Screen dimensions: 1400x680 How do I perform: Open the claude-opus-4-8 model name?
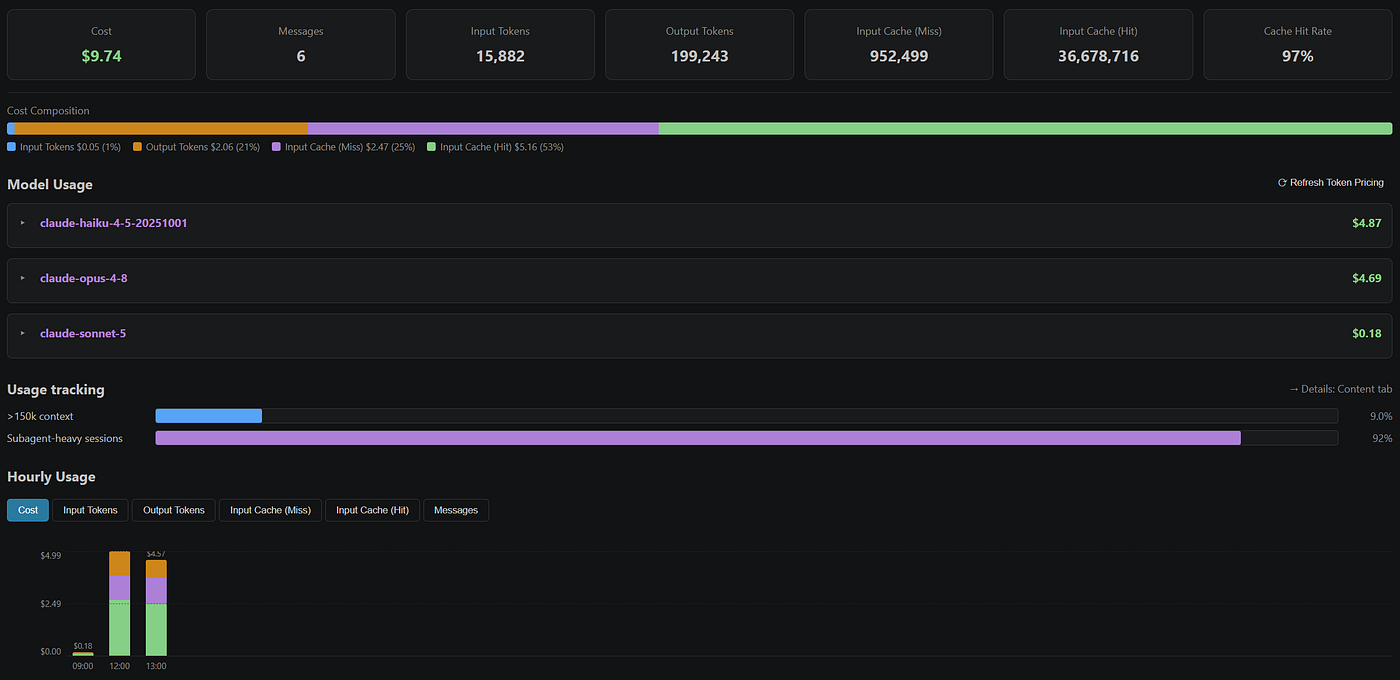click(x=83, y=278)
